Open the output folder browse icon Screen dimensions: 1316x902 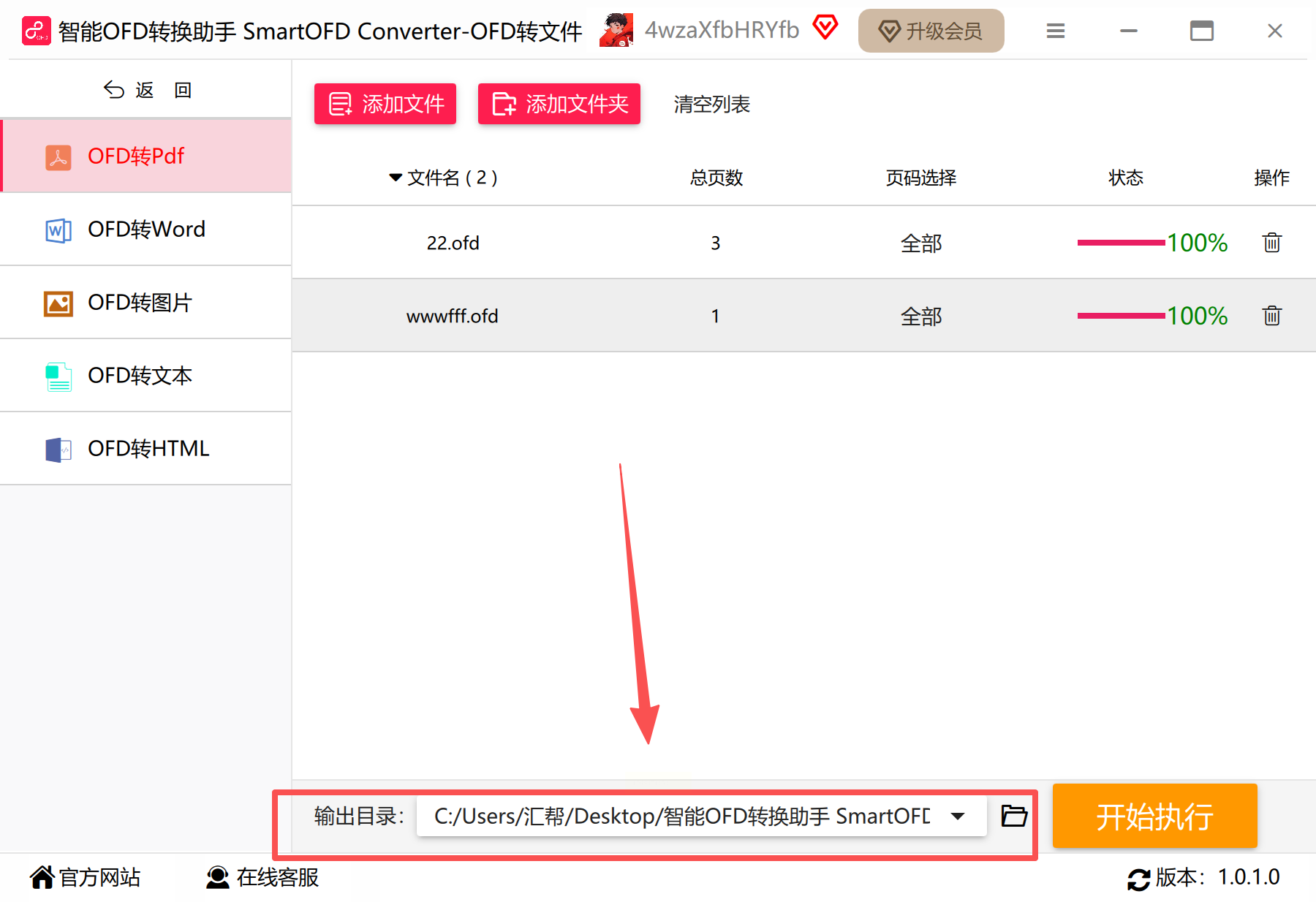pyautogui.click(x=1013, y=816)
